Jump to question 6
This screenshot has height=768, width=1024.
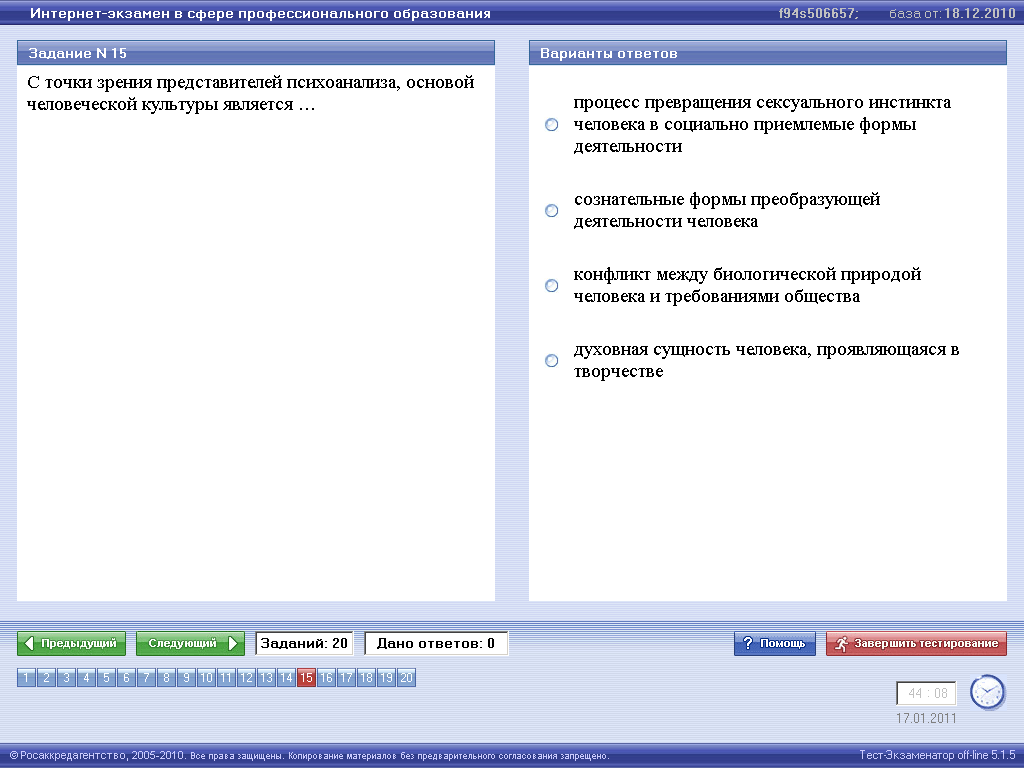[126, 678]
